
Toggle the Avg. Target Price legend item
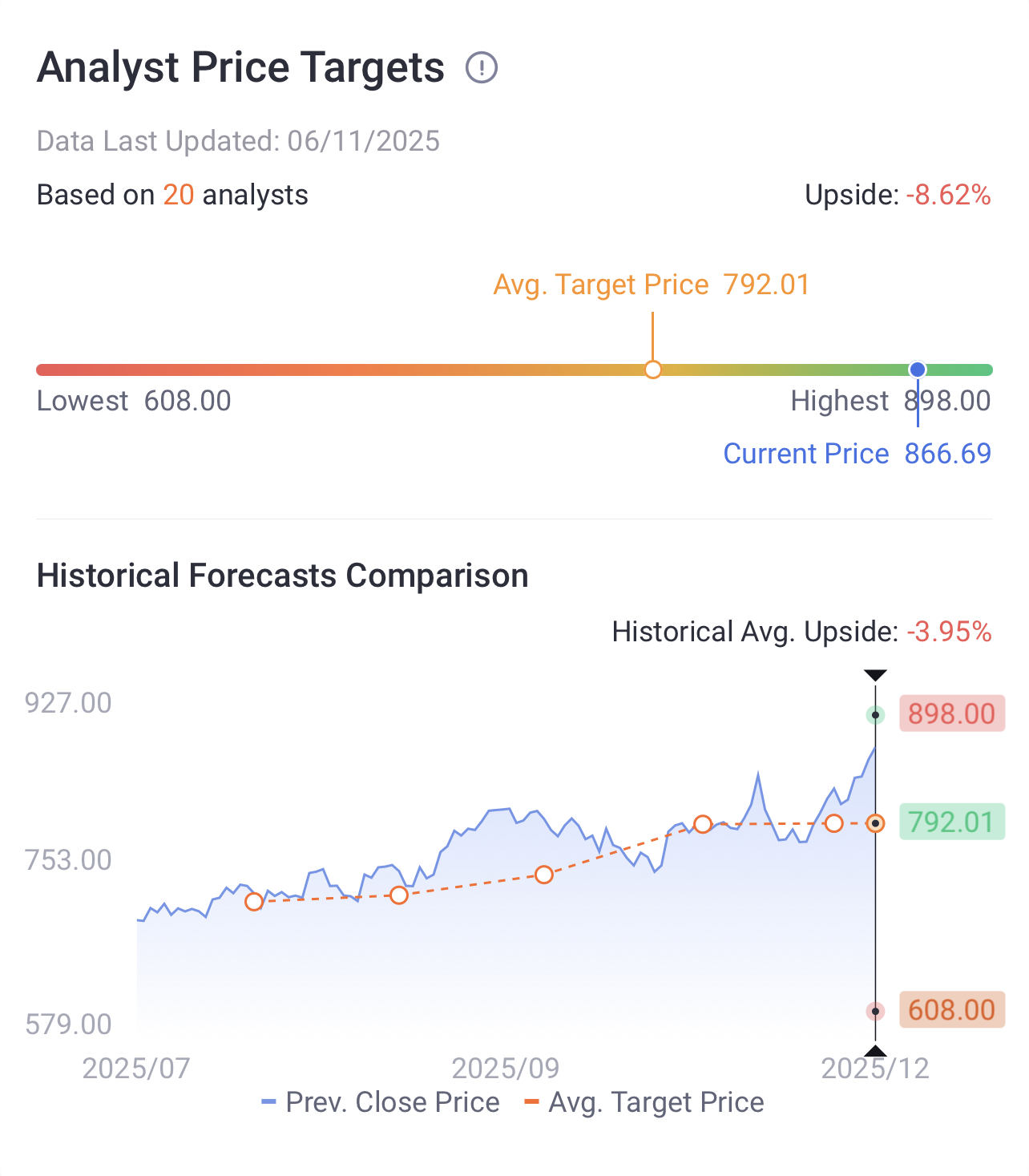[x=644, y=1102]
